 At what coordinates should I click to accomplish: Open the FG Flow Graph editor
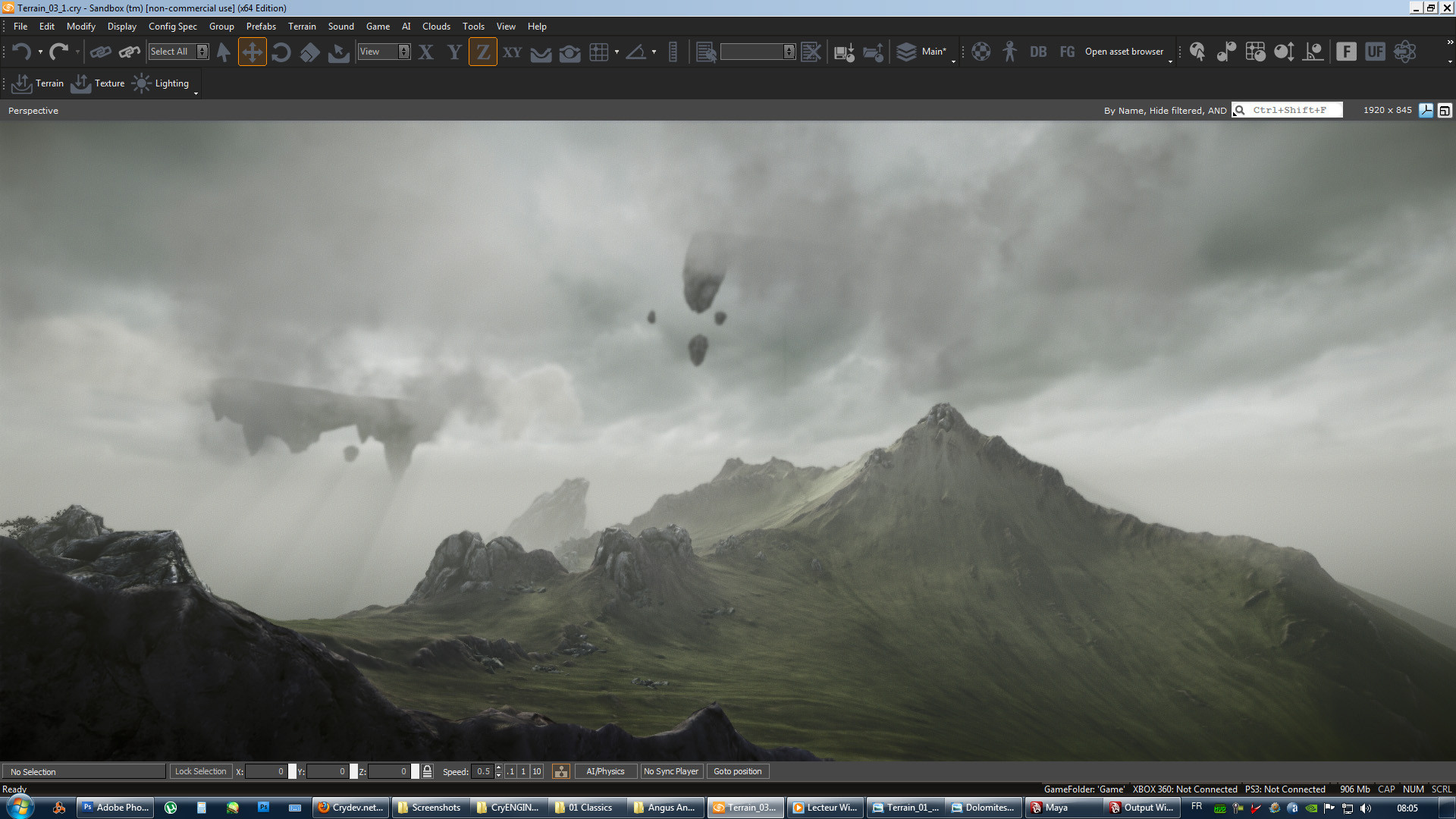[x=1067, y=52]
